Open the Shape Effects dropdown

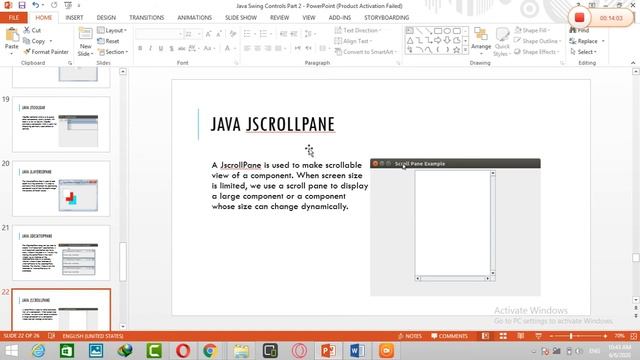point(537,52)
